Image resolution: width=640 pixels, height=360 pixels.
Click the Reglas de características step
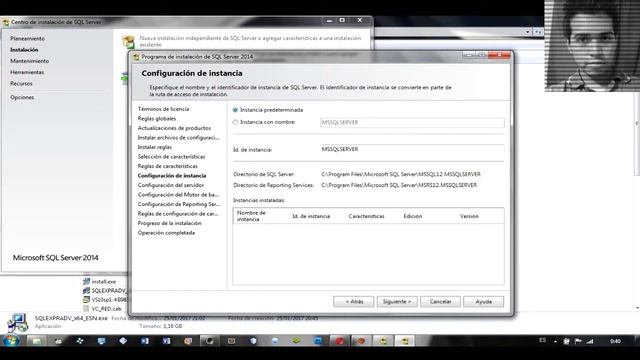(x=168, y=166)
